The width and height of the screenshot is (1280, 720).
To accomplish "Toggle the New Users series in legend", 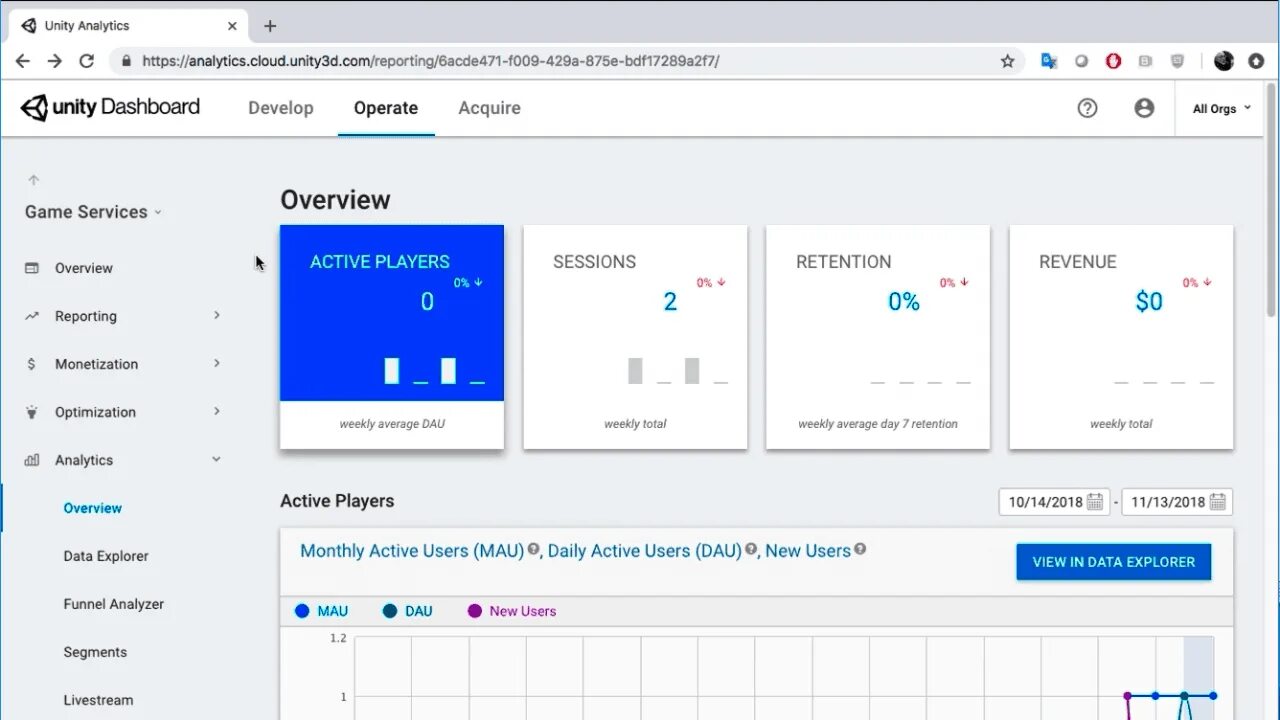I will [512, 611].
